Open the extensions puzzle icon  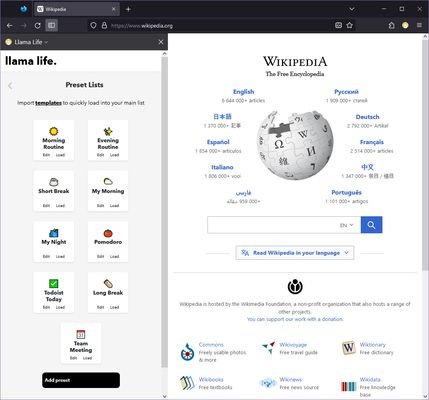[392, 25]
